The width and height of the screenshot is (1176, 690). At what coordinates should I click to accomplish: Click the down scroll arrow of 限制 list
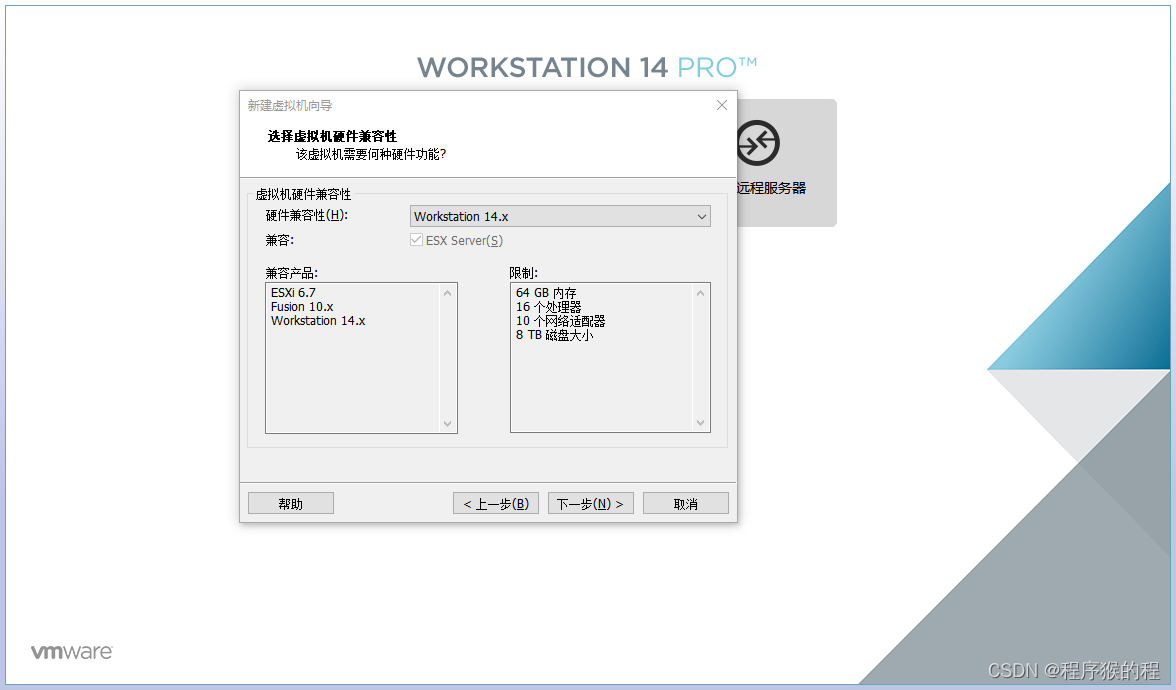click(702, 424)
